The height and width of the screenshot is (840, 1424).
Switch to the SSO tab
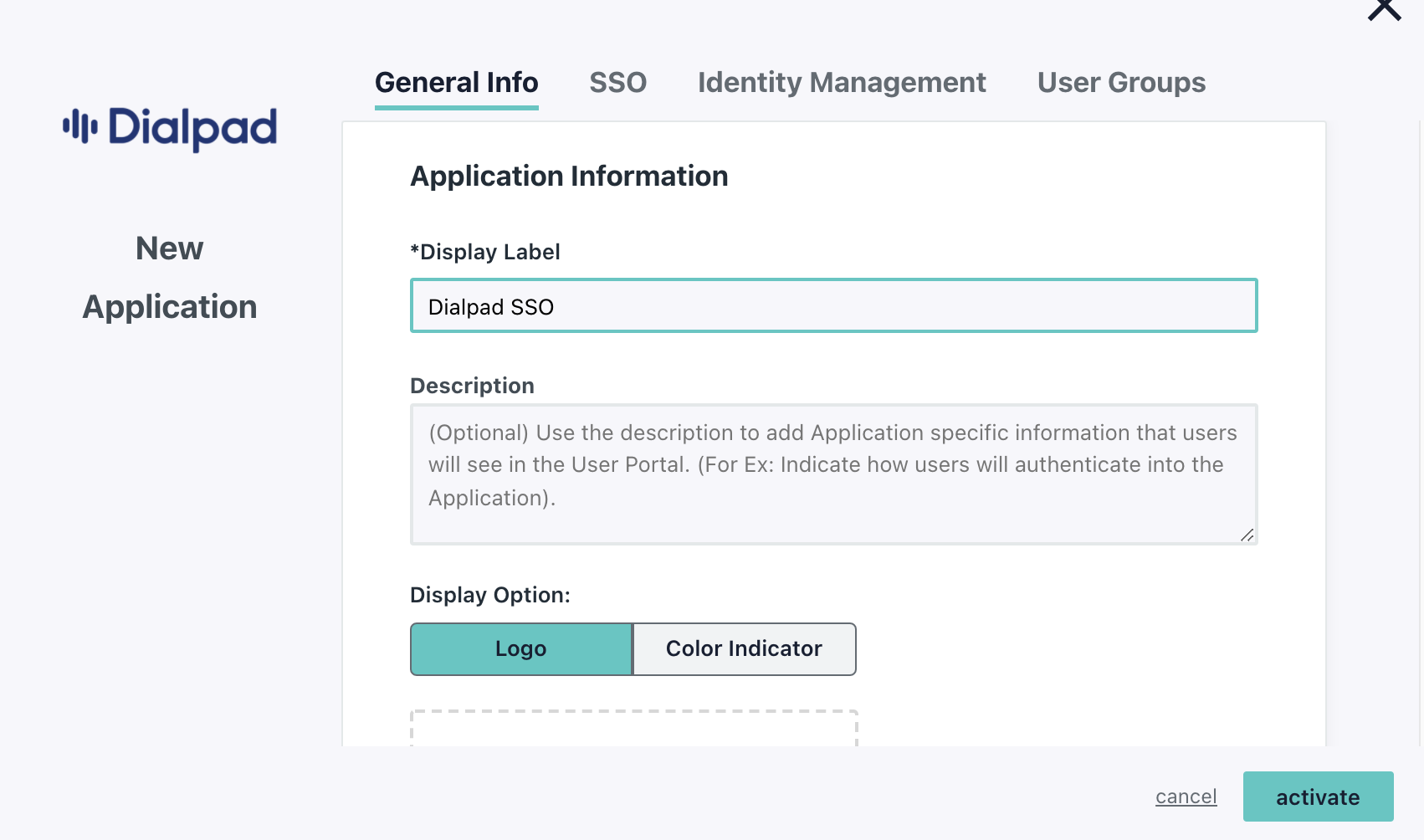tap(618, 83)
